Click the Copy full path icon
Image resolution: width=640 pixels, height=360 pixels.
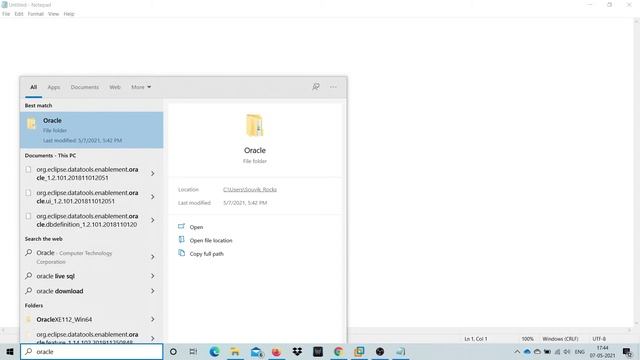click(x=182, y=253)
